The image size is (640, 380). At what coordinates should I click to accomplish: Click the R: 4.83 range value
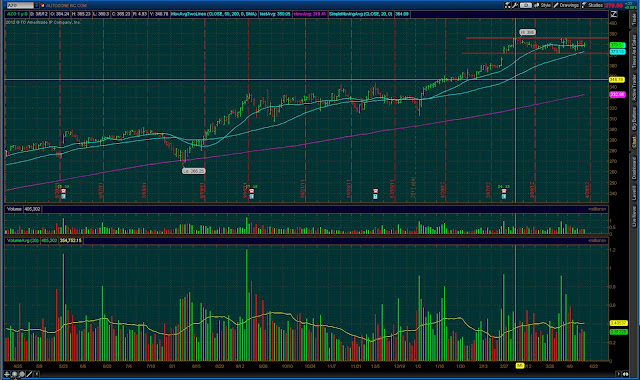tap(140, 14)
